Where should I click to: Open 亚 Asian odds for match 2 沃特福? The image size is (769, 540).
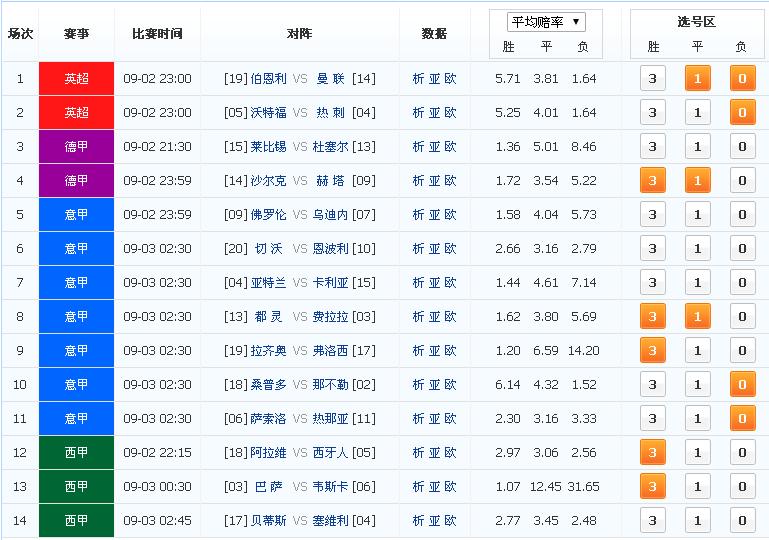435,112
